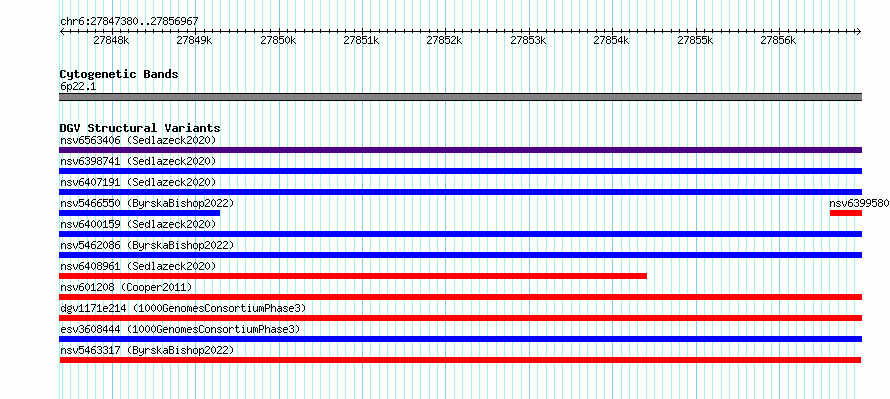Open the nsv5466550 (ByrskaBishop2022) label
The height and width of the screenshot is (399, 890).
click(147, 203)
